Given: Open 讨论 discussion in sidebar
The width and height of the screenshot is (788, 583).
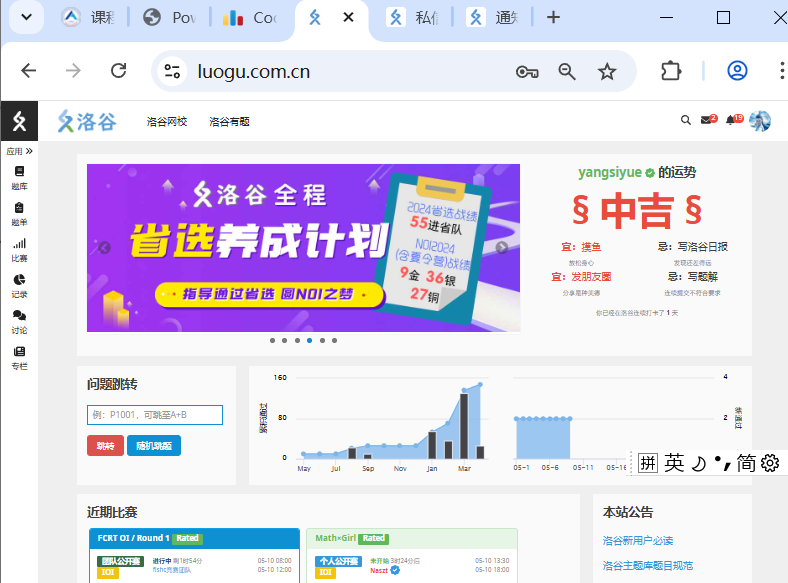Looking at the screenshot, I should 19,322.
